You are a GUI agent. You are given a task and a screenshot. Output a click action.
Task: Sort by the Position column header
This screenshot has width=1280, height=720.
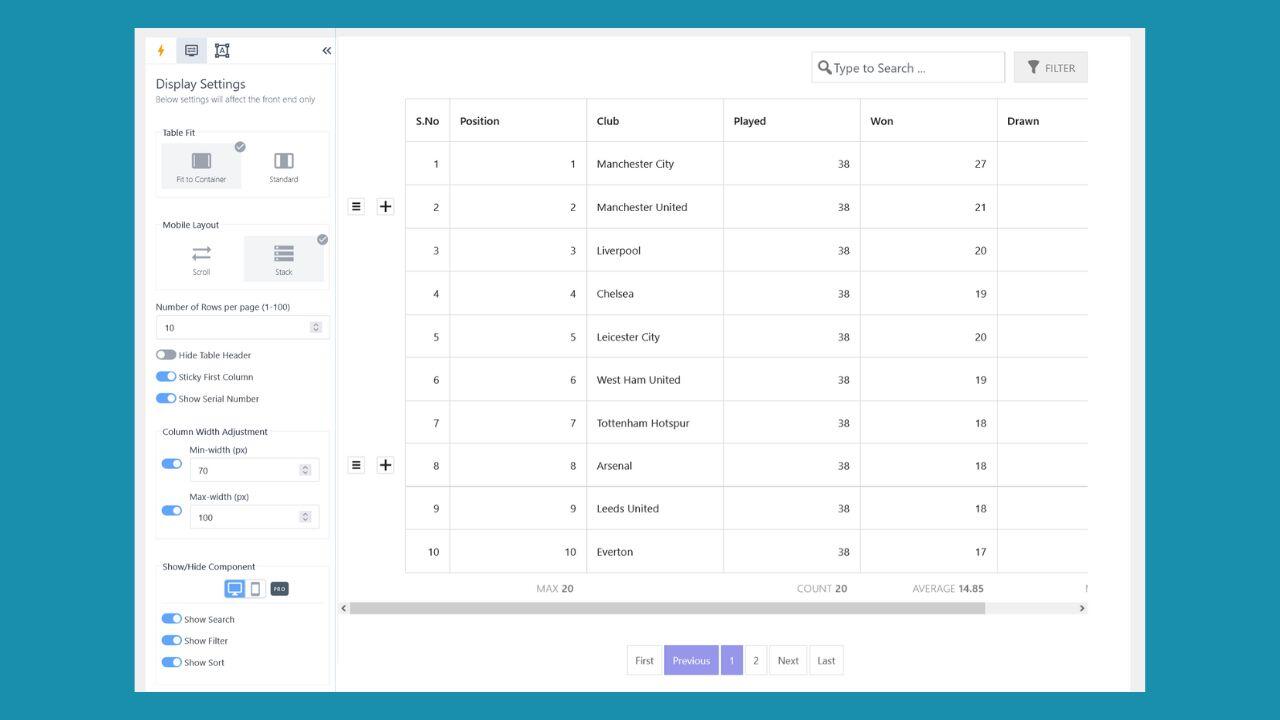518,121
